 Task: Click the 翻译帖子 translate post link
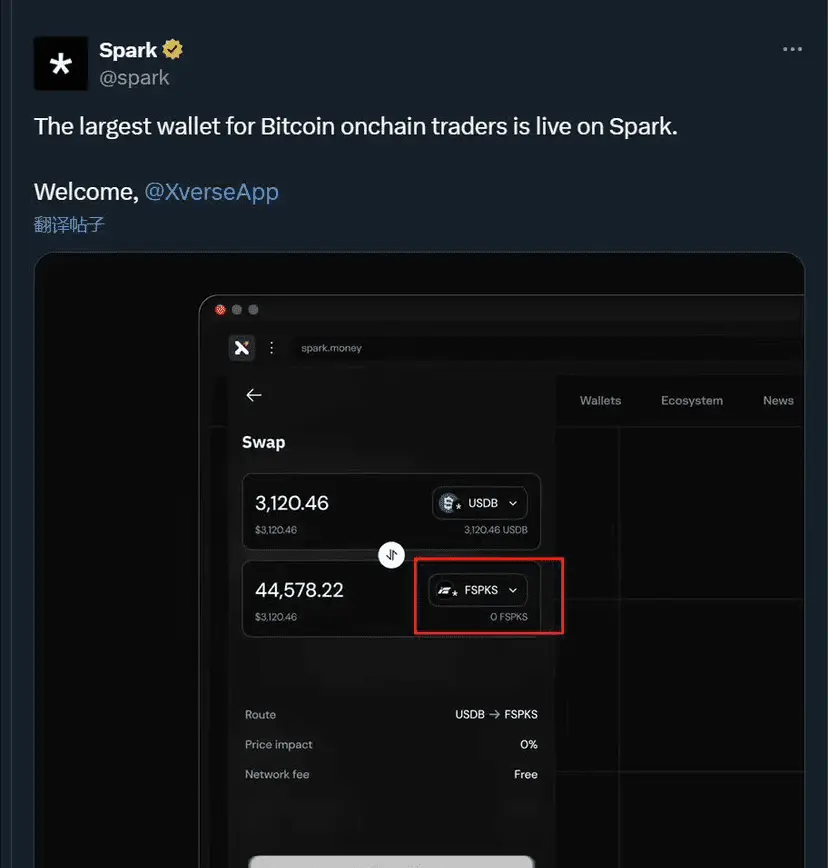[x=69, y=225]
